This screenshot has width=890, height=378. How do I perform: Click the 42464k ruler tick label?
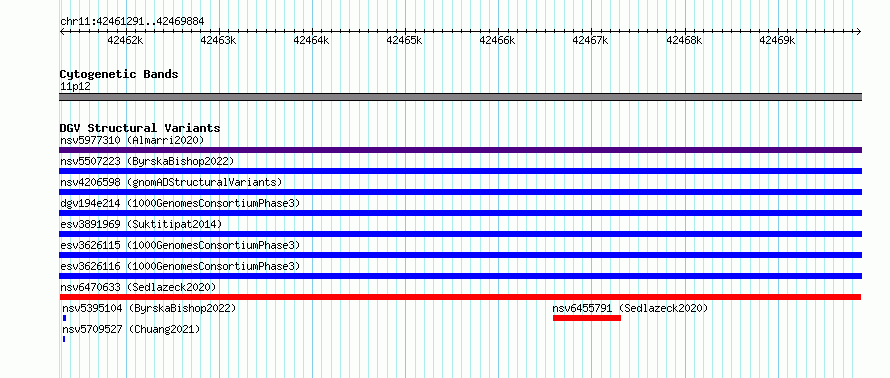pyautogui.click(x=311, y=40)
